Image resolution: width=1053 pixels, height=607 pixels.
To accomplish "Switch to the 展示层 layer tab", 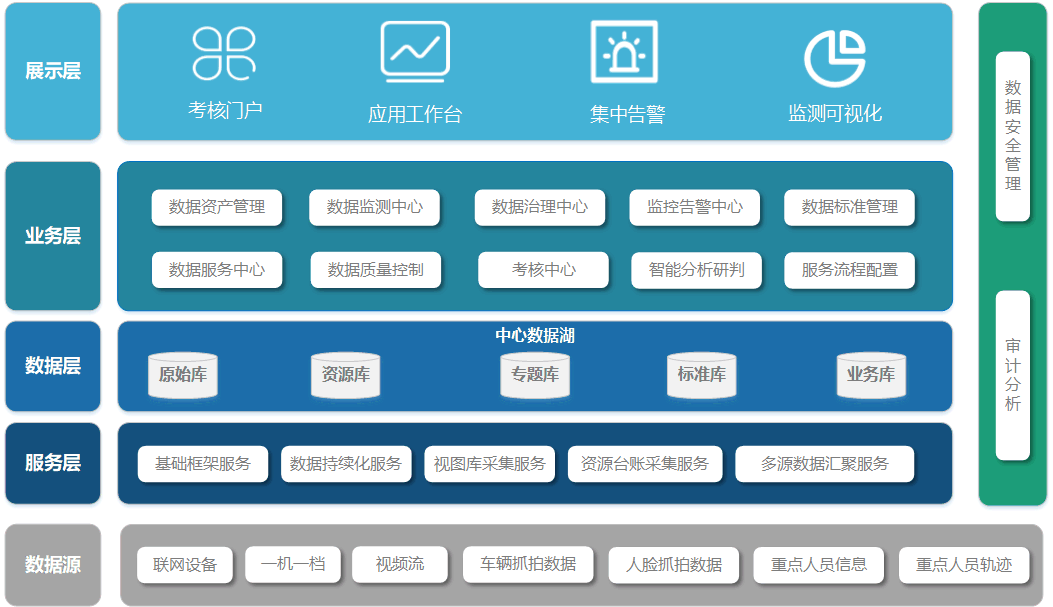I will coord(53,71).
